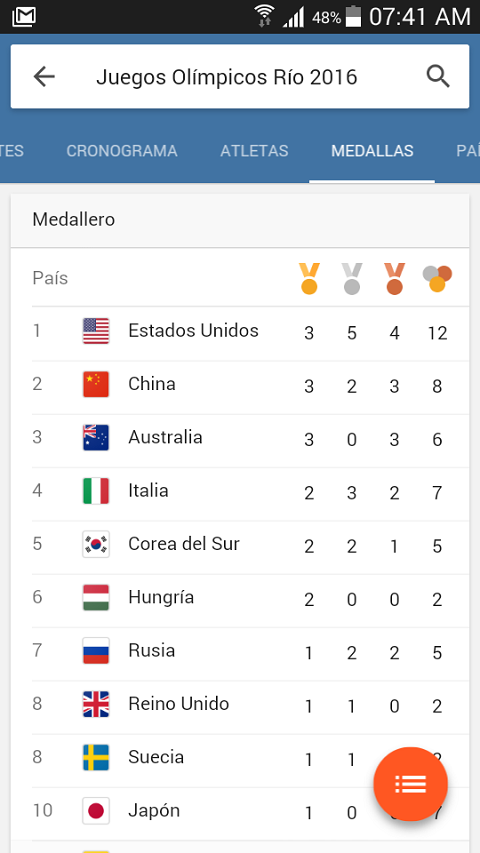Viewport: 480px width, 853px height.
Task: Switch to the ATLETAS tab
Action: 254,151
